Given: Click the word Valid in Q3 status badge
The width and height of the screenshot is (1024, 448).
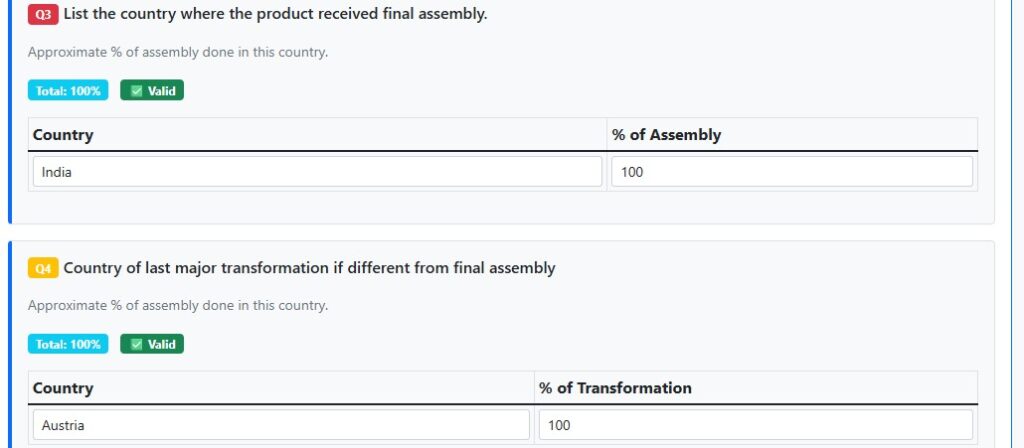Looking at the screenshot, I should coord(162,91).
